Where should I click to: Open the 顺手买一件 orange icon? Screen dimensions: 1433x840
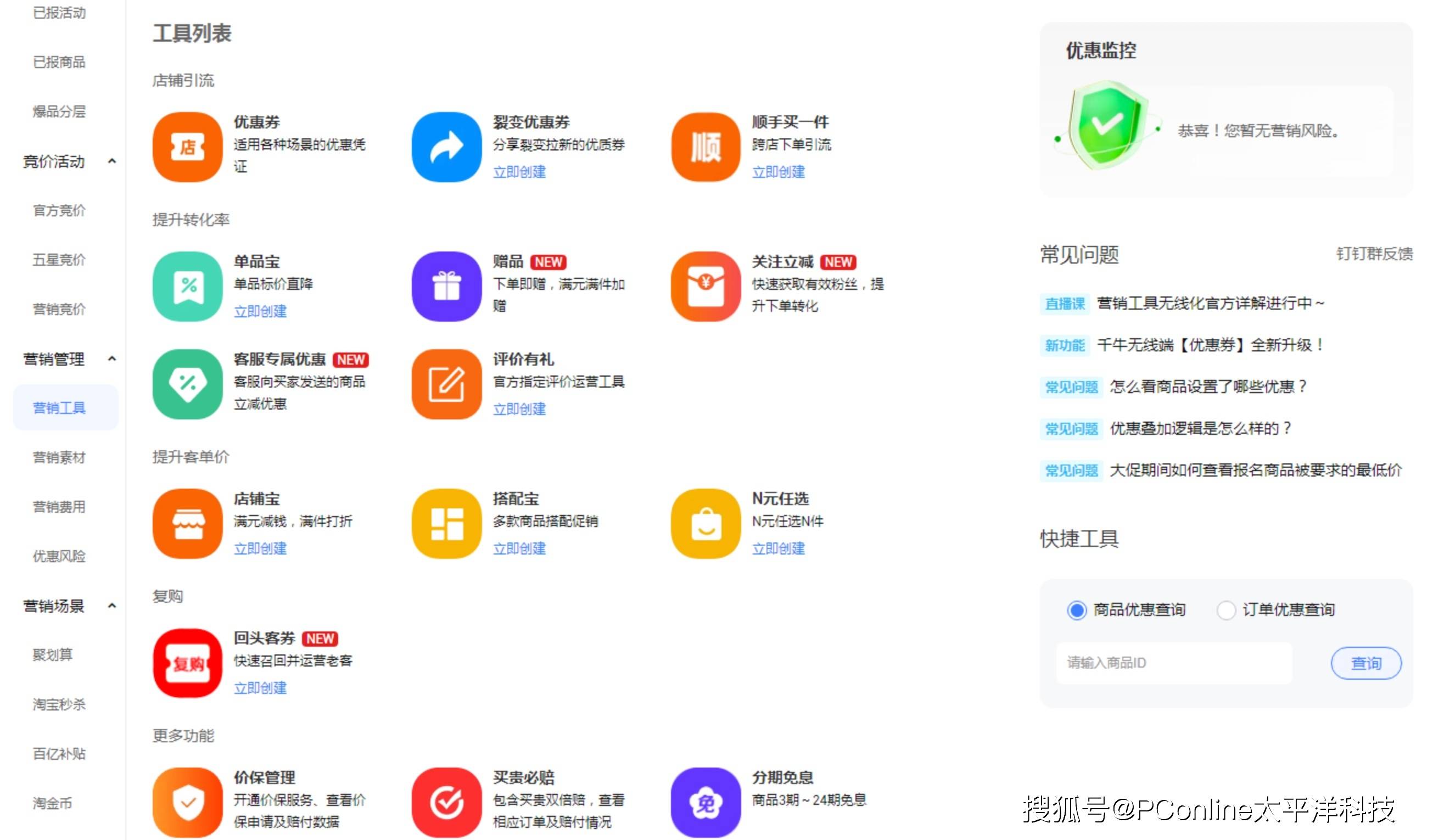point(706,147)
